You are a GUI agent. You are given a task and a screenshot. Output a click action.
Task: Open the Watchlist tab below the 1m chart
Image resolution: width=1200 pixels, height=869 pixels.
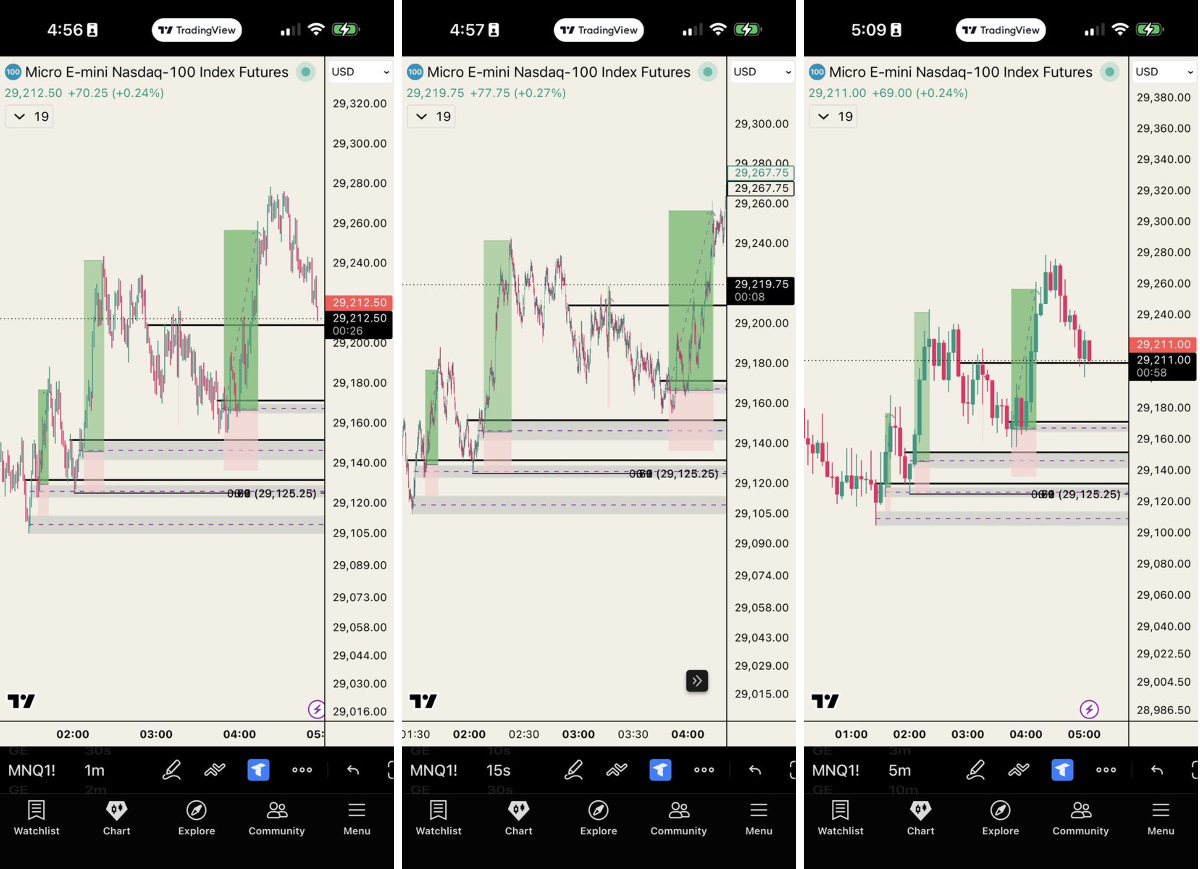37,817
